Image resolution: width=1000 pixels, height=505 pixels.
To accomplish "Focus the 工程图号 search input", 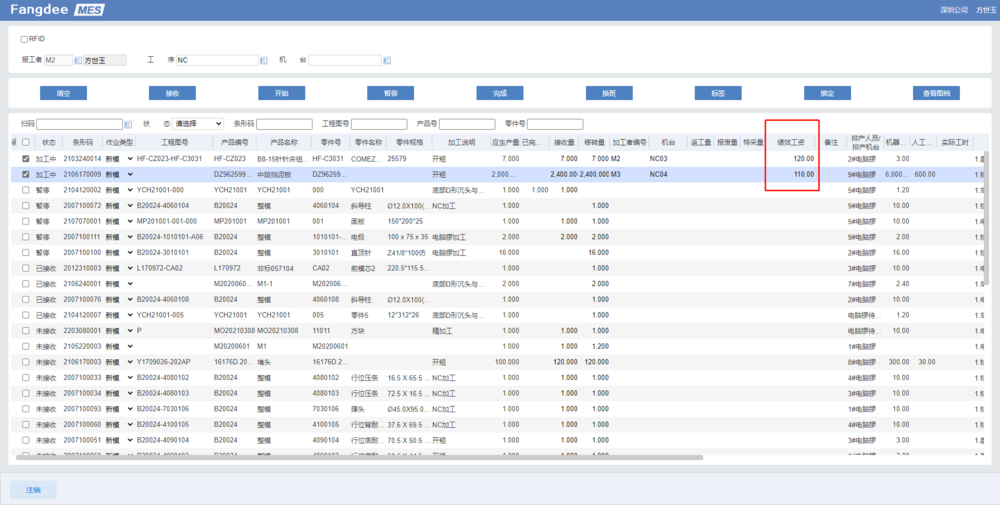I will pyautogui.click(x=379, y=124).
